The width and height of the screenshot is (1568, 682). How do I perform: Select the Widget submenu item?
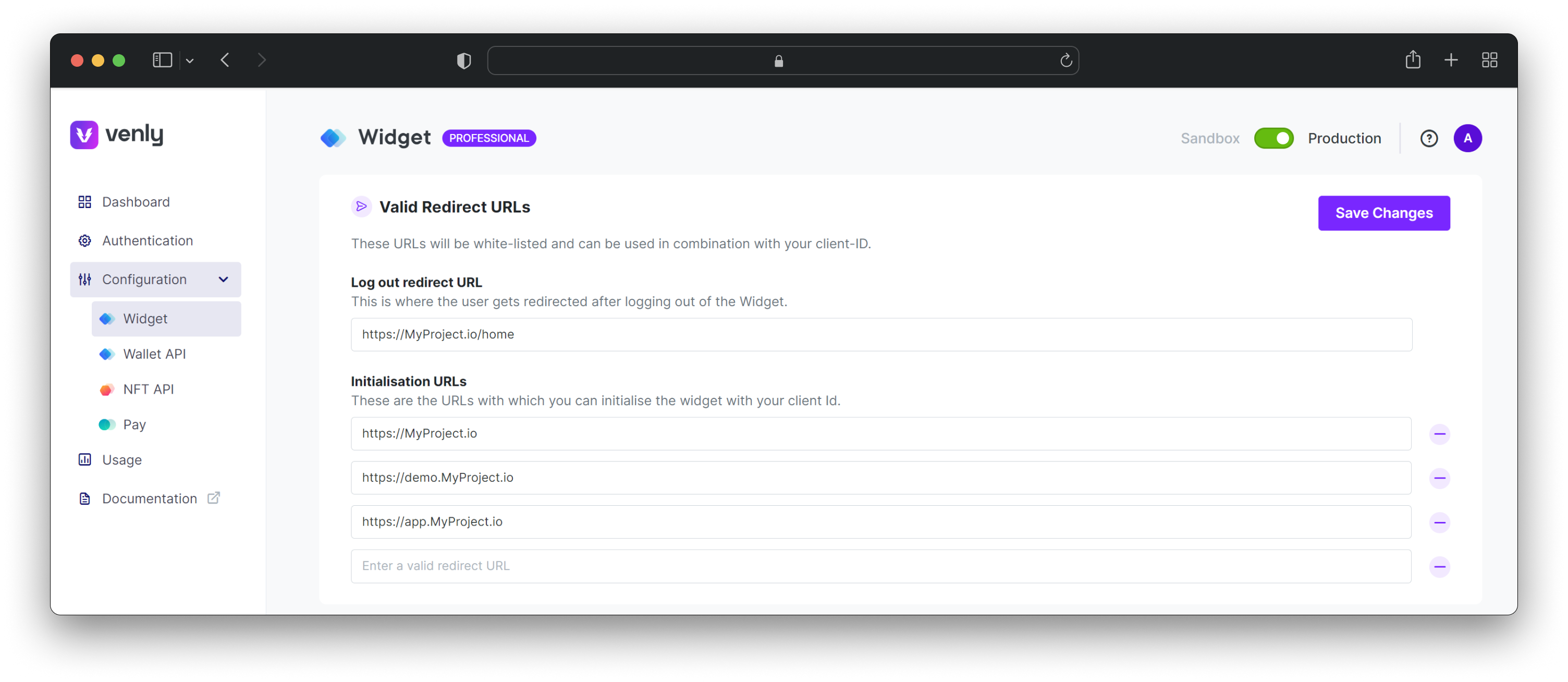(x=166, y=319)
